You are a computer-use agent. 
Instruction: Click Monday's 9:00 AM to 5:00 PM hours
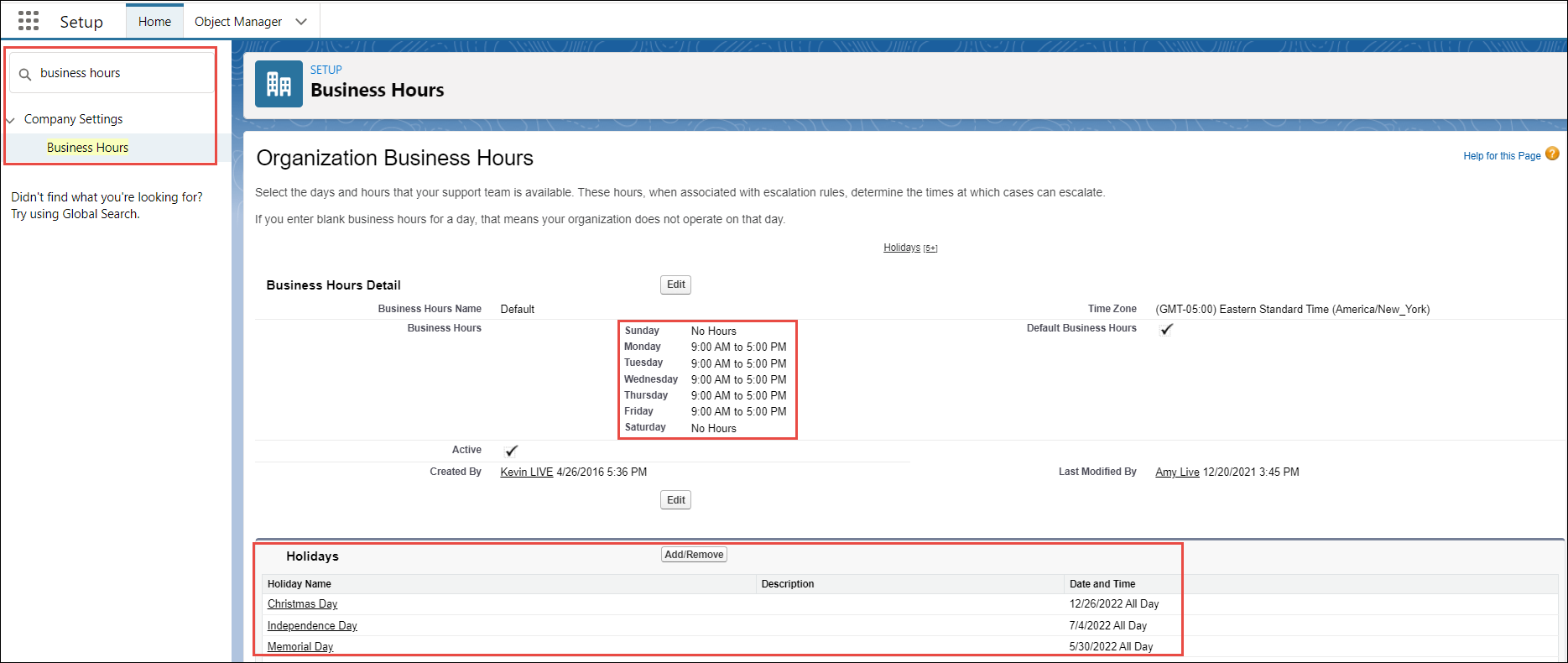[739, 347]
